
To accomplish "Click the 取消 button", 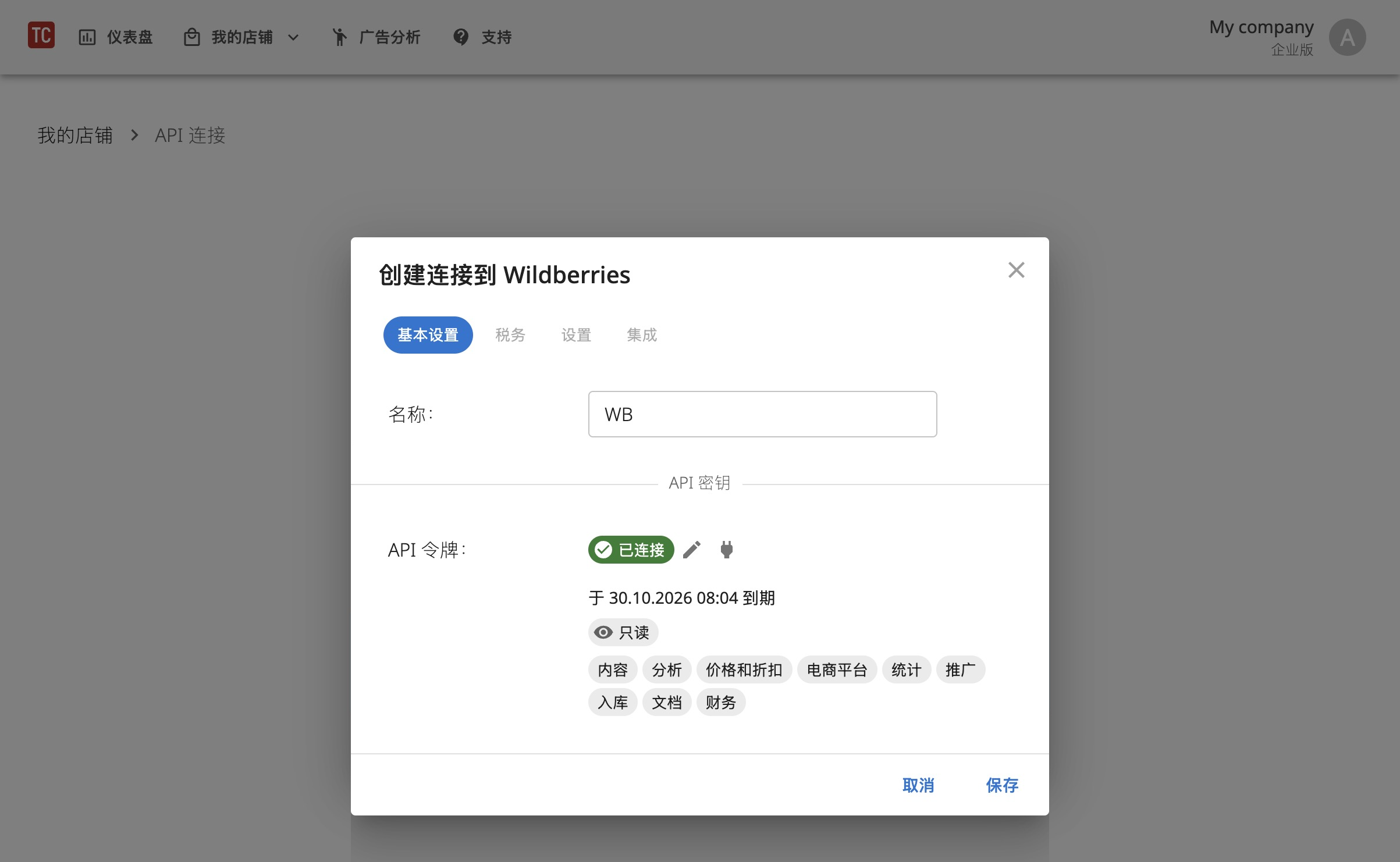I will point(918,785).
